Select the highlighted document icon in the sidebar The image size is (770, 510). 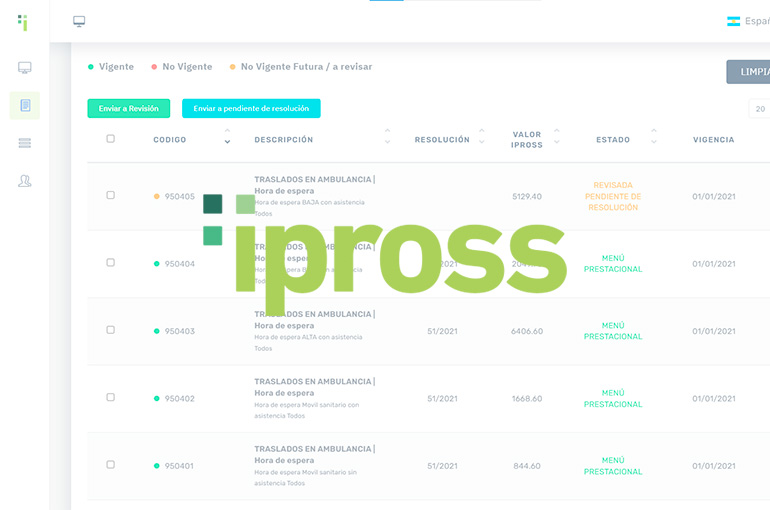25,105
